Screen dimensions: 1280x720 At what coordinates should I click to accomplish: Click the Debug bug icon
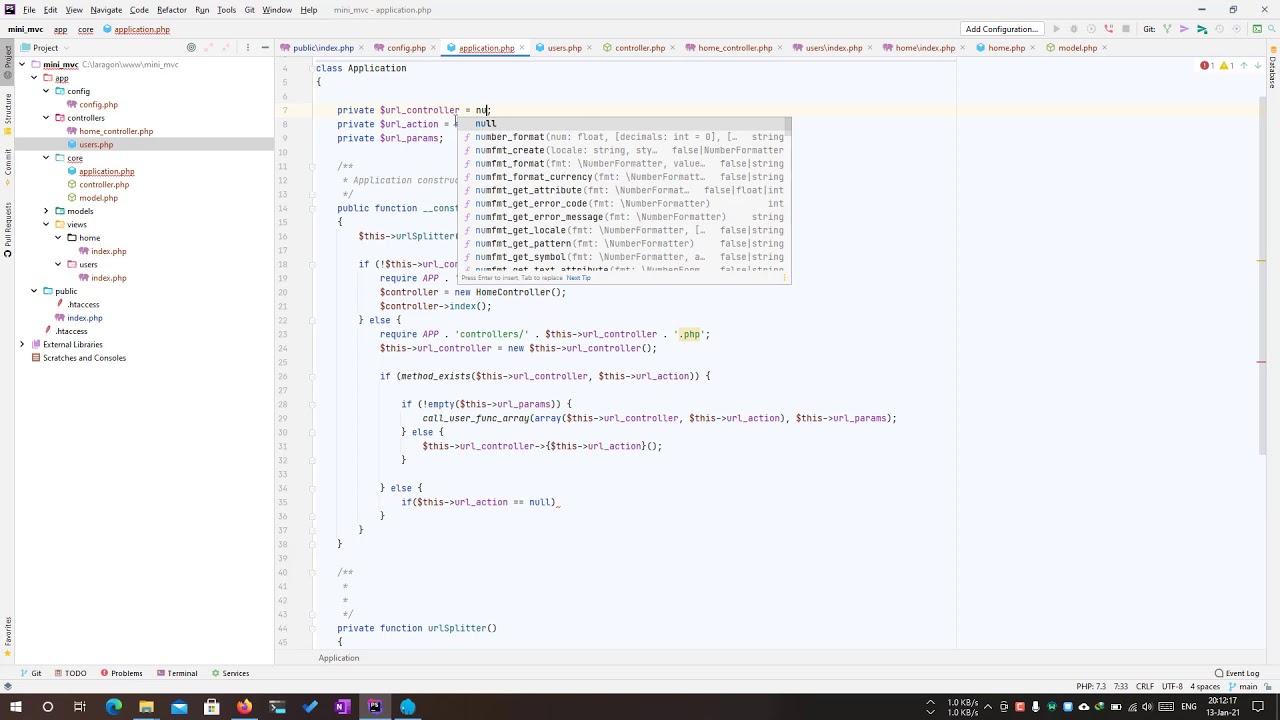pyautogui.click(x=1074, y=29)
